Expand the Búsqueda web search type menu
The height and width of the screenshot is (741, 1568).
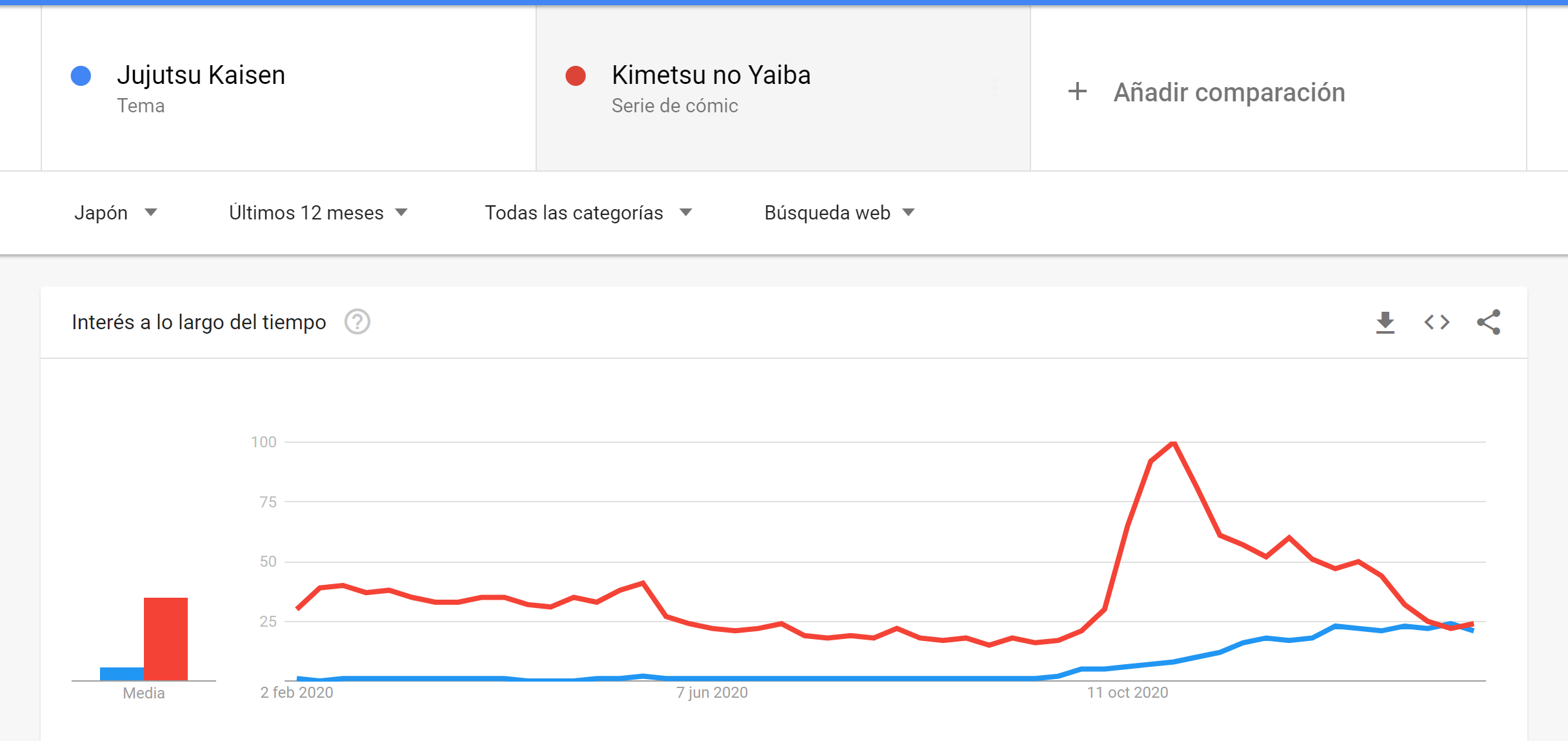(839, 212)
